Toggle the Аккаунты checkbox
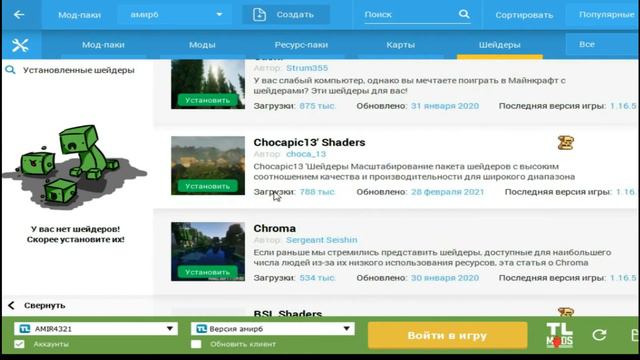 pyautogui.click(x=19, y=344)
